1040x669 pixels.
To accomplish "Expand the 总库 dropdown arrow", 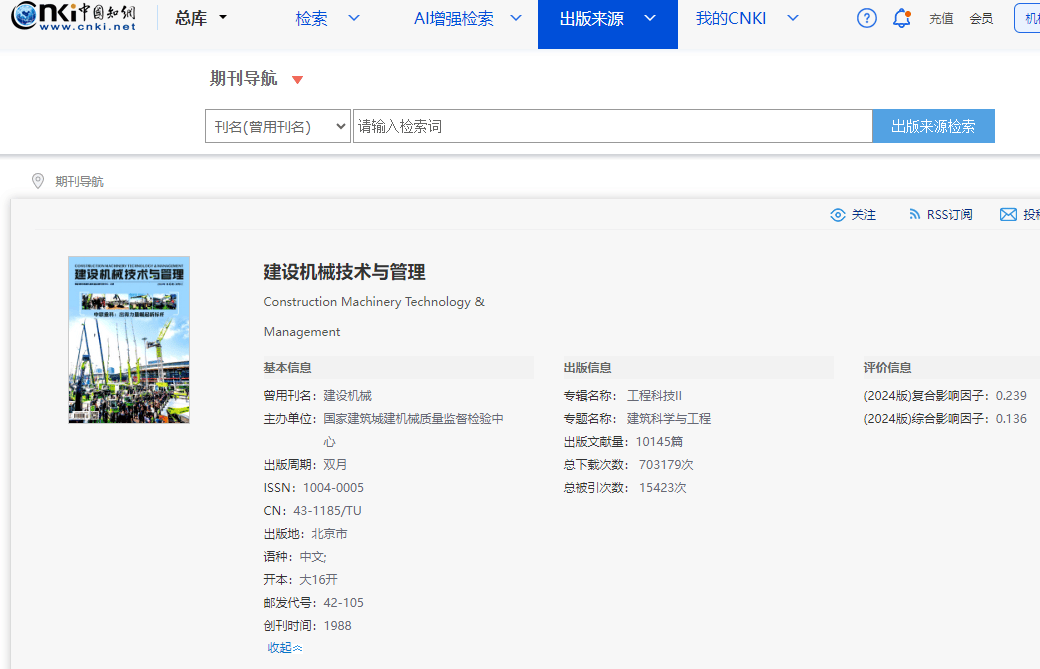I will pyautogui.click(x=223, y=17).
